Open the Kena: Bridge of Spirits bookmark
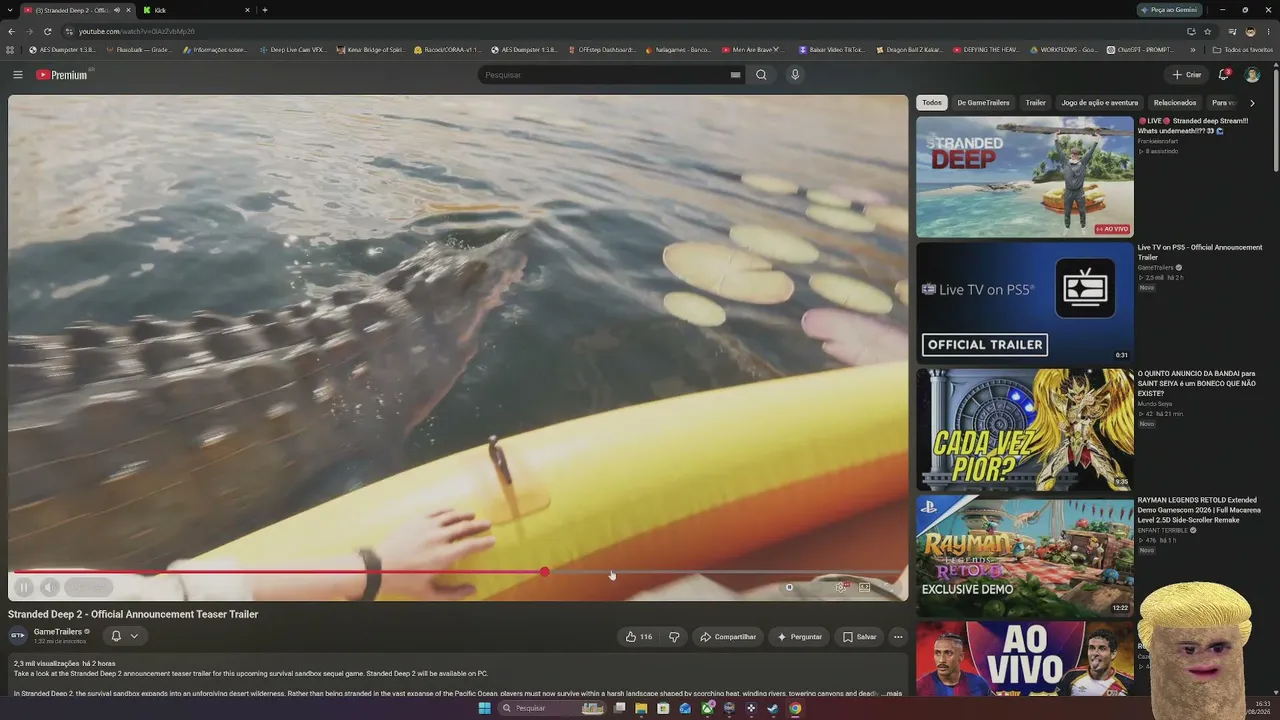1280x720 pixels. pyautogui.click(x=370, y=49)
